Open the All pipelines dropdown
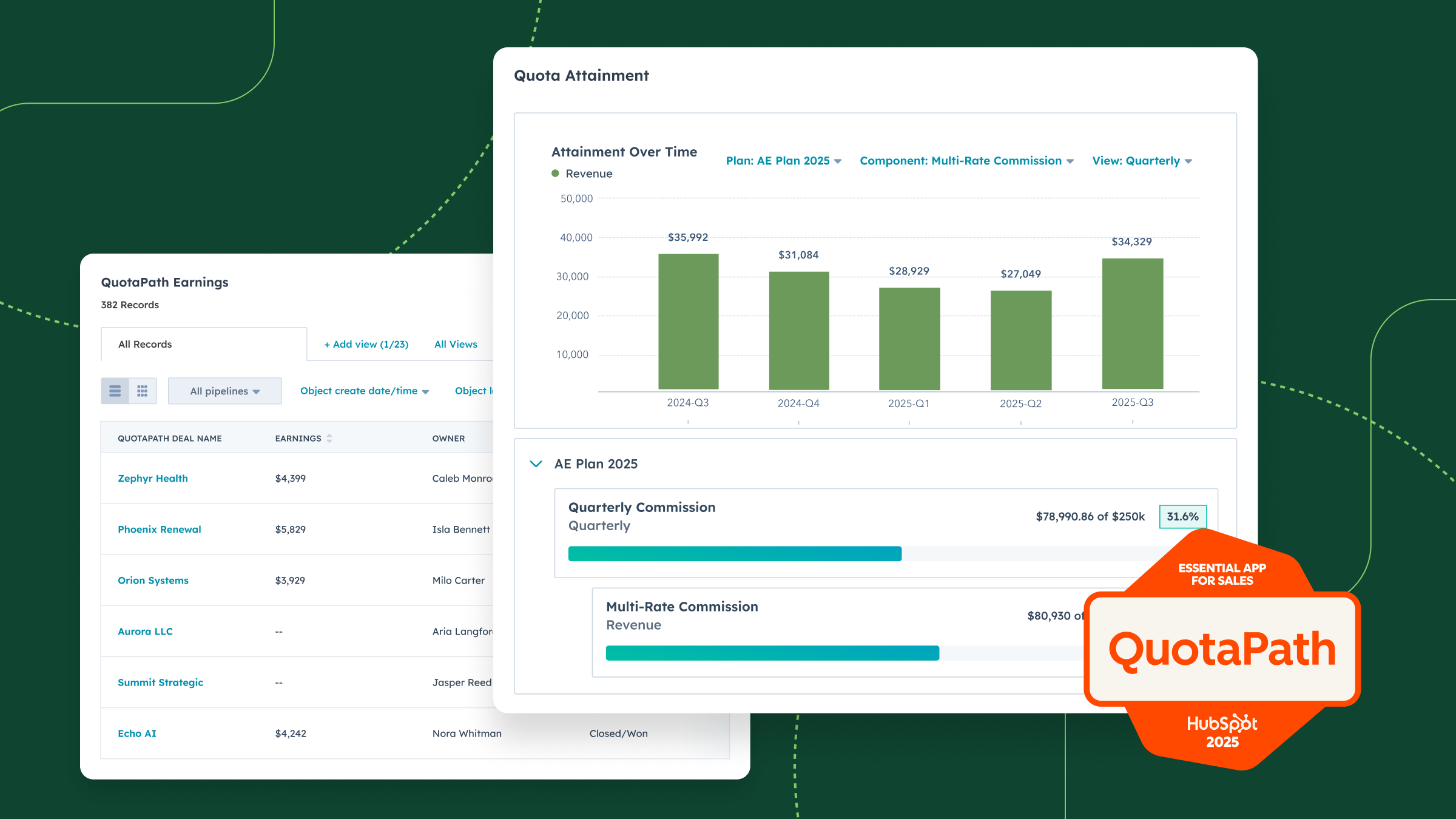Screen dimensions: 1456x819 click(x=225, y=391)
